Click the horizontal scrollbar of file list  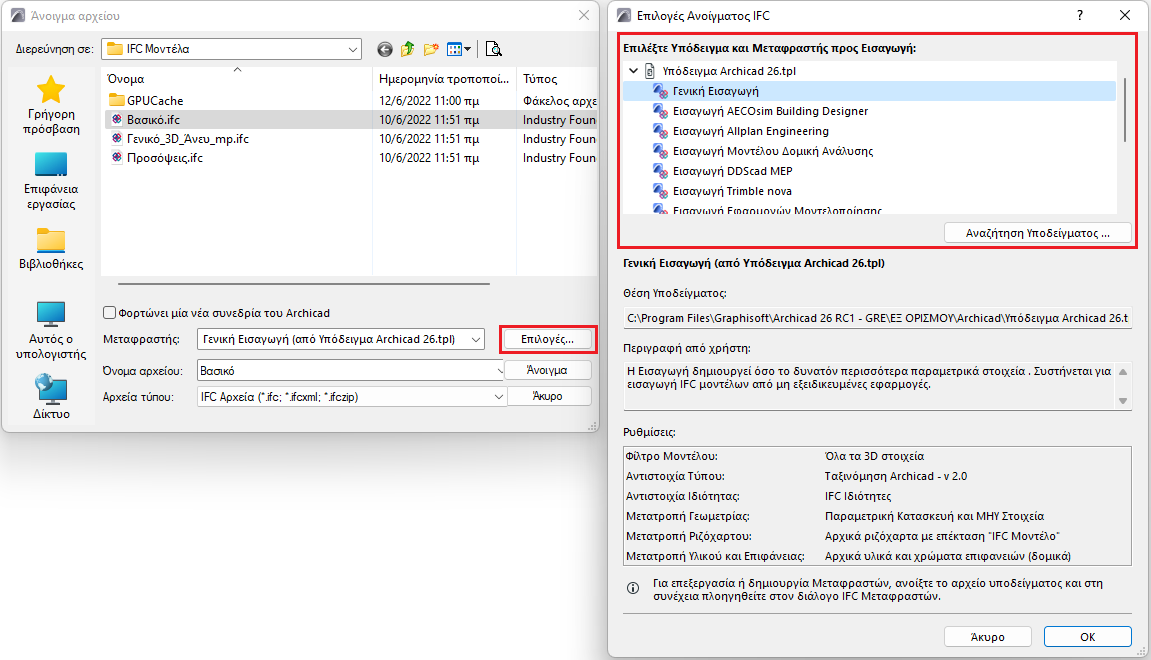tap(303, 283)
